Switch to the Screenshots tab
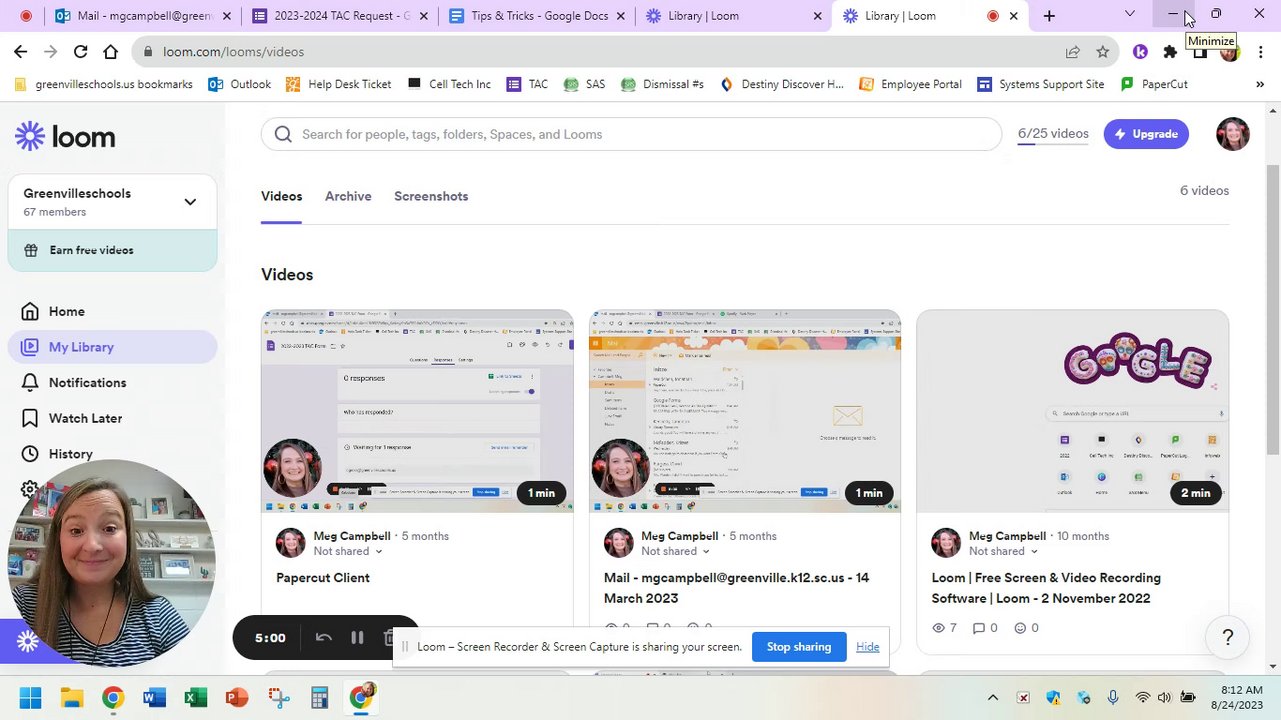This screenshot has height=720, width=1281. tap(431, 196)
